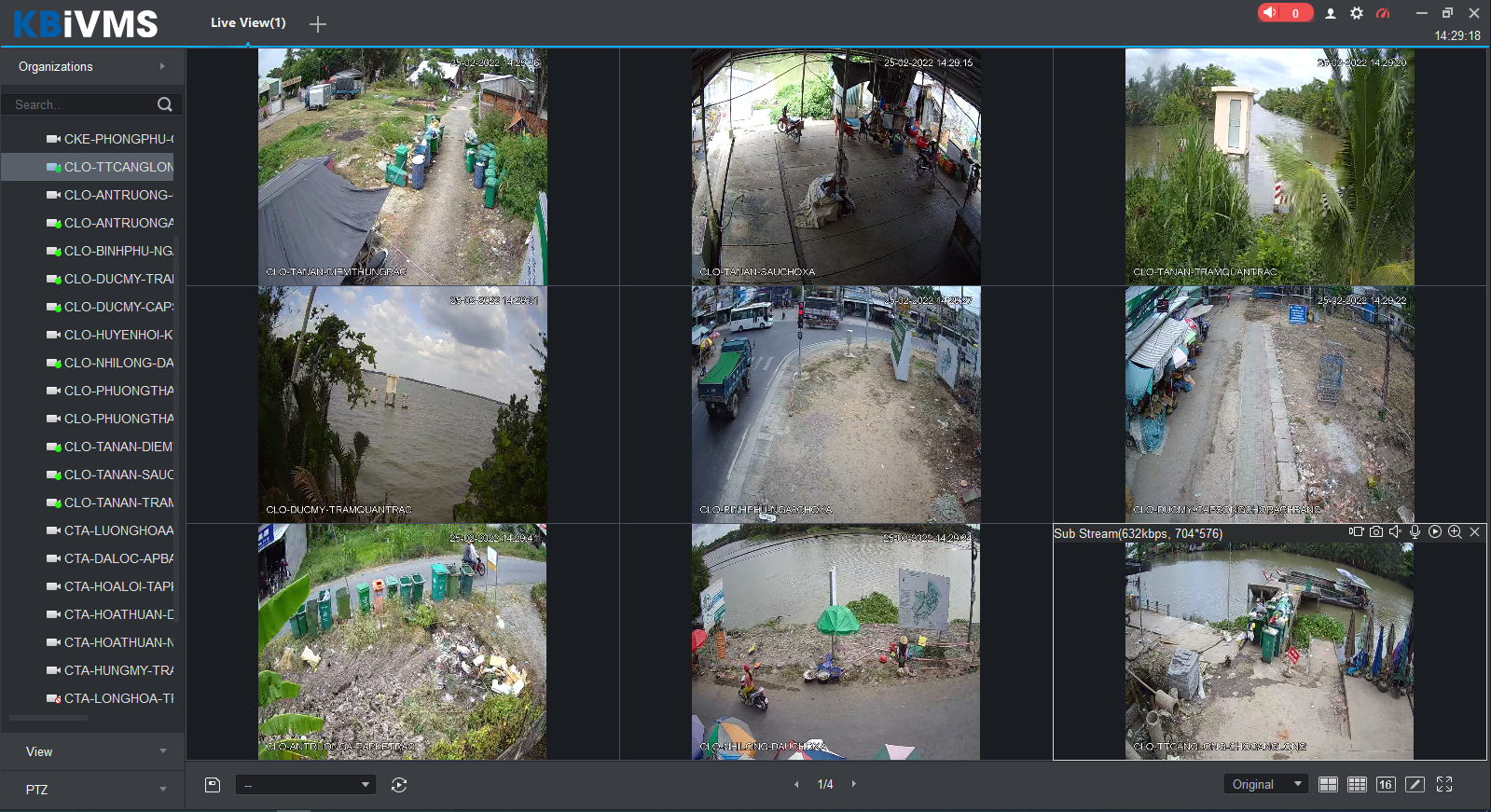
Task: Open the user account icon
Action: tap(1331, 13)
